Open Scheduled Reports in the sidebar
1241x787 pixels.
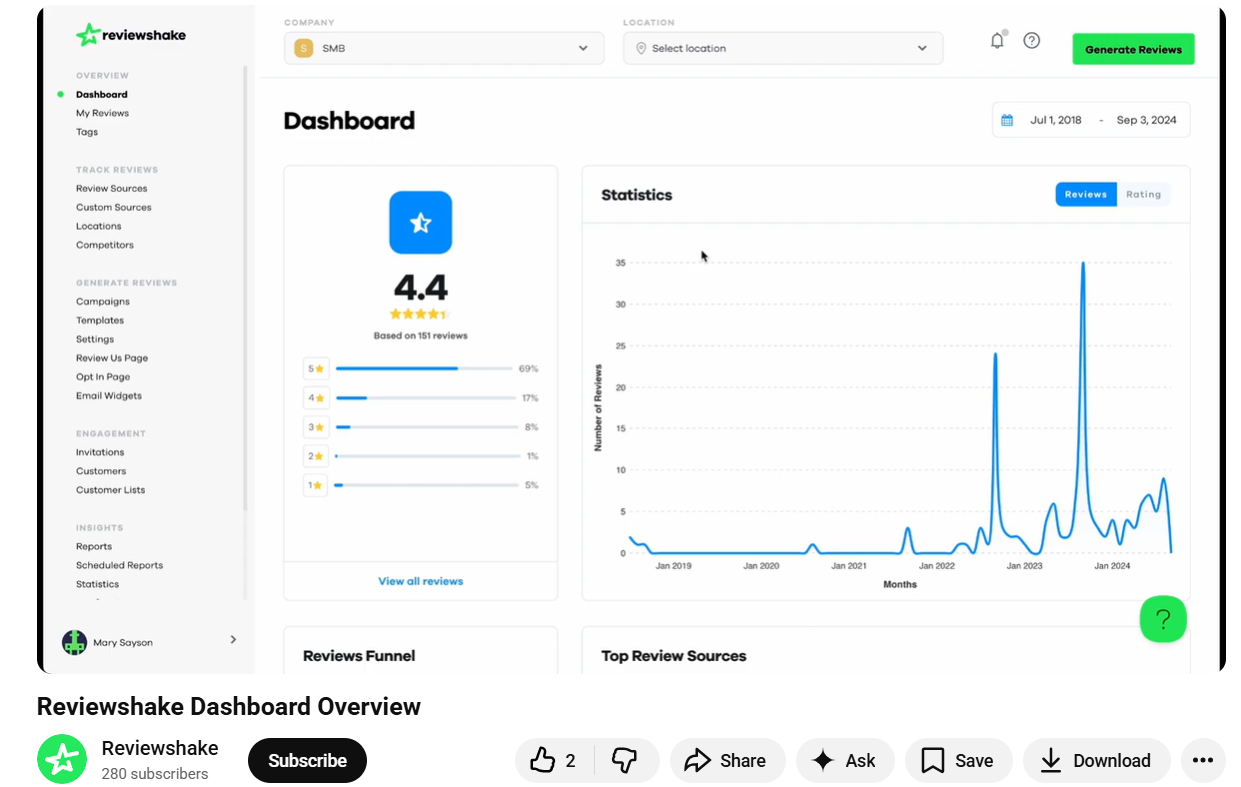(119, 566)
